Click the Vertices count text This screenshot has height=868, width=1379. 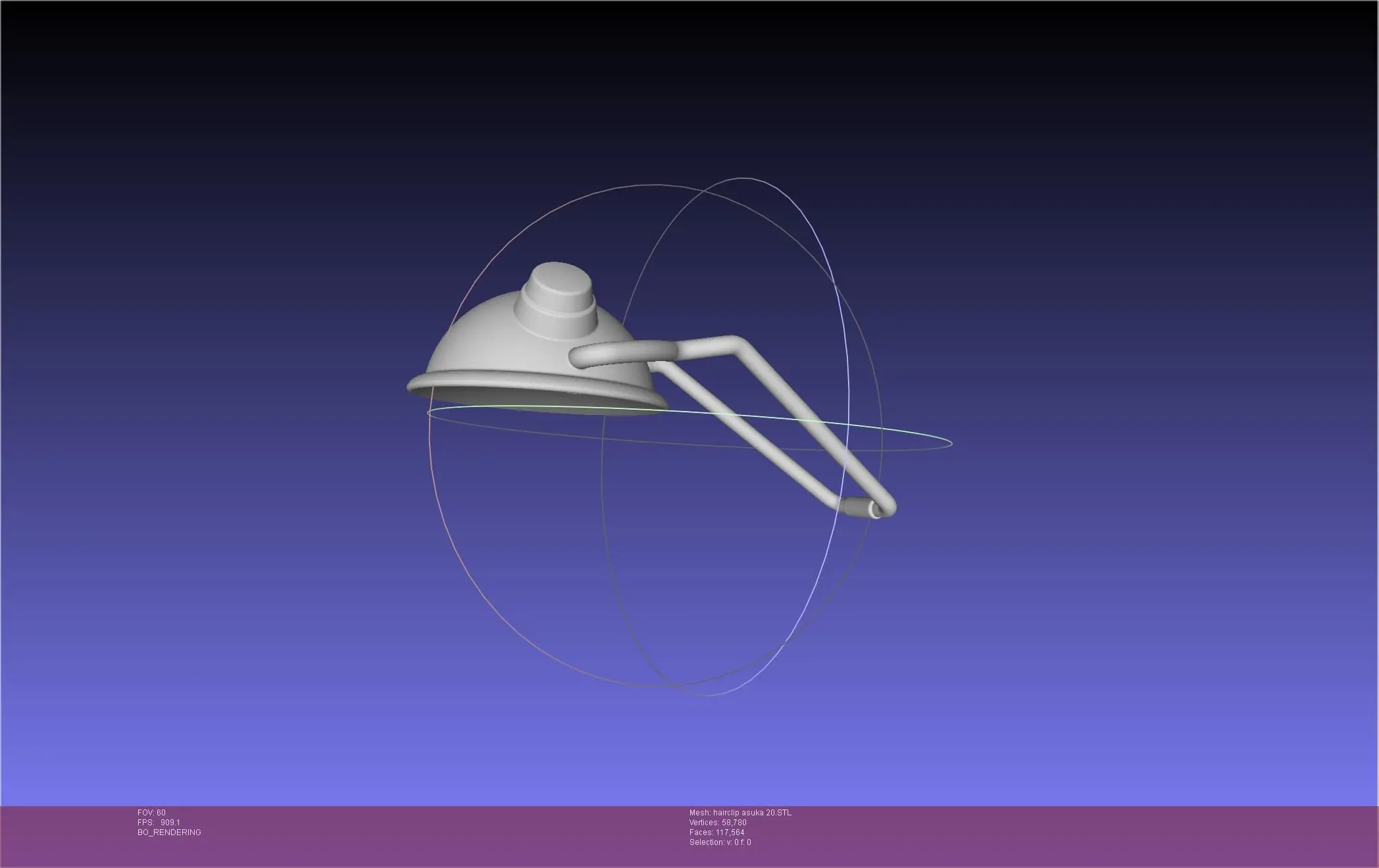[718, 823]
